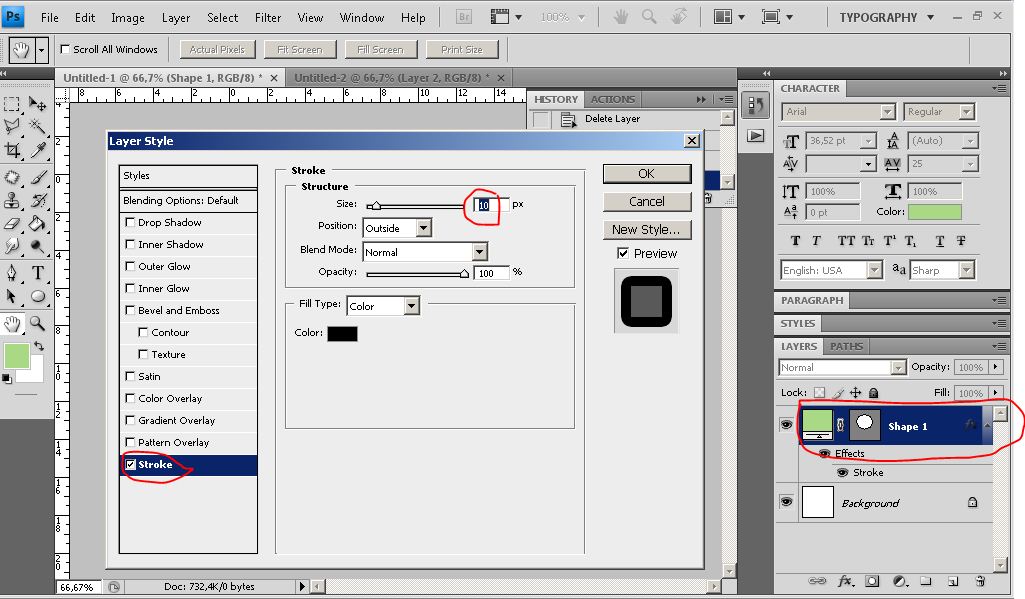Create a new group folder icon
The height and width of the screenshot is (599, 1025).
(x=926, y=581)
